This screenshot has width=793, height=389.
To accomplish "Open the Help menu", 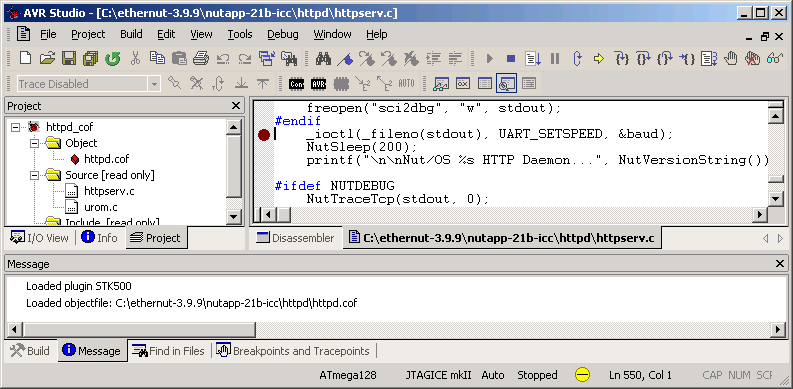I will (377, 34).
